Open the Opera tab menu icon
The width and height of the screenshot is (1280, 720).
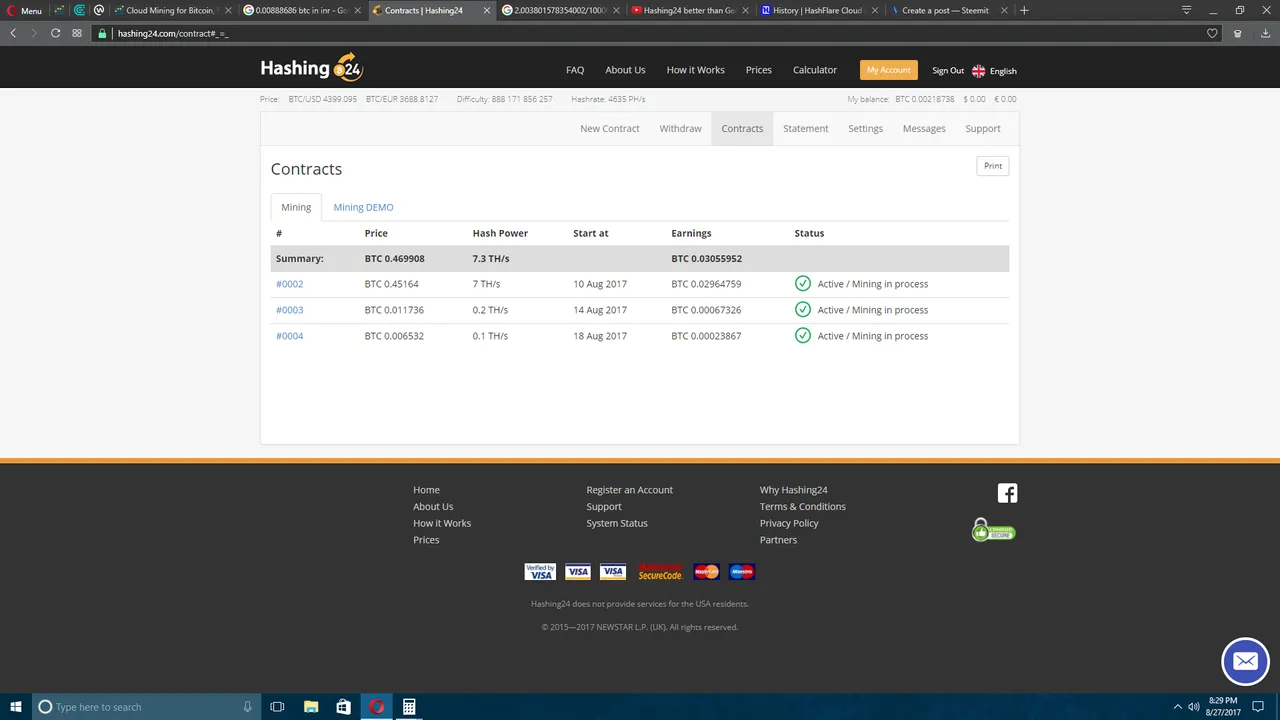click(1187, 10)
